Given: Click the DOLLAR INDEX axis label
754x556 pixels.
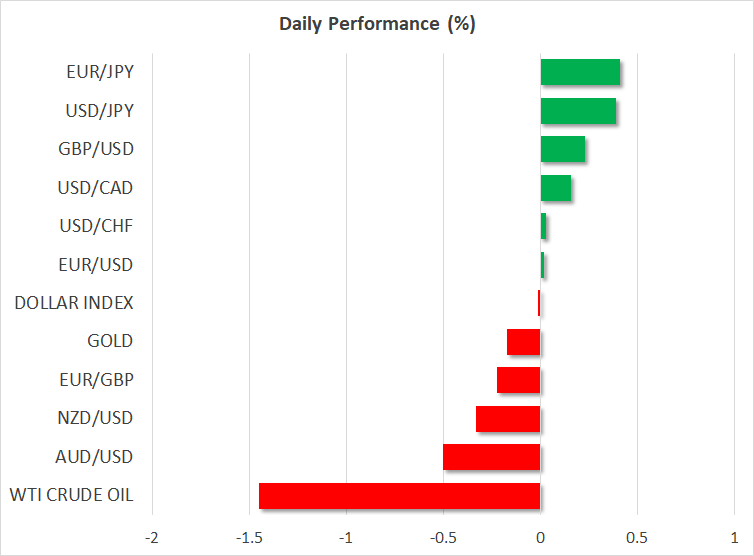Looking at the screenshot, I should tap(74, 303).
